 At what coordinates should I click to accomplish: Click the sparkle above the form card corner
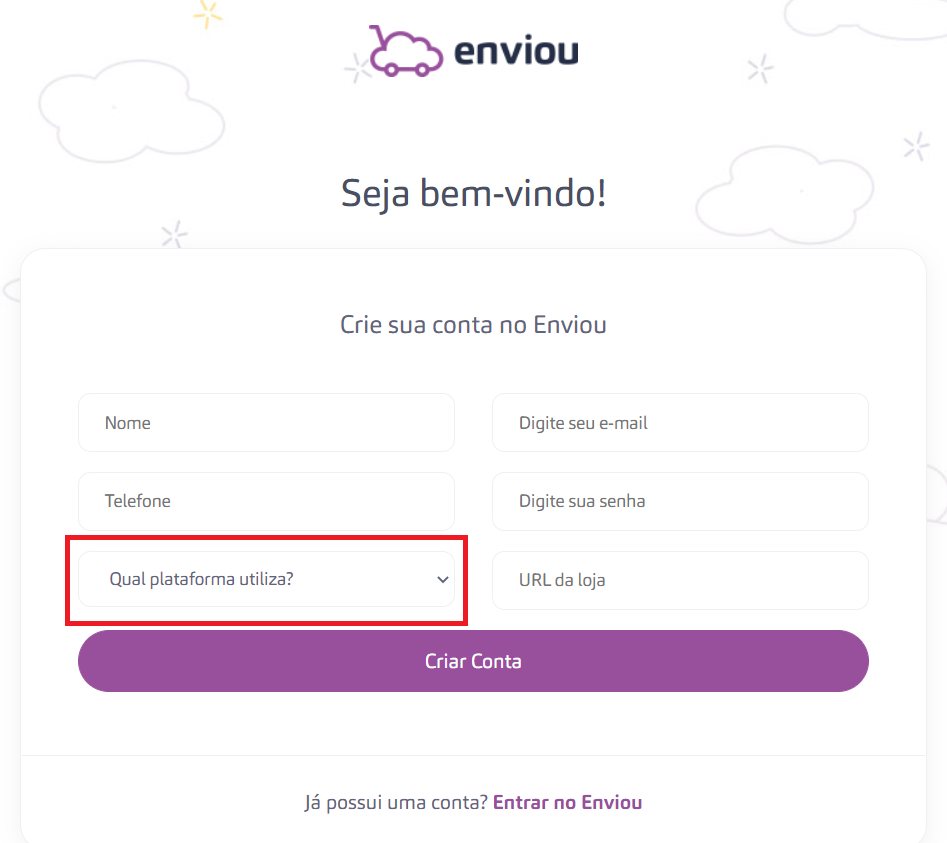click(x=175, y=234)
